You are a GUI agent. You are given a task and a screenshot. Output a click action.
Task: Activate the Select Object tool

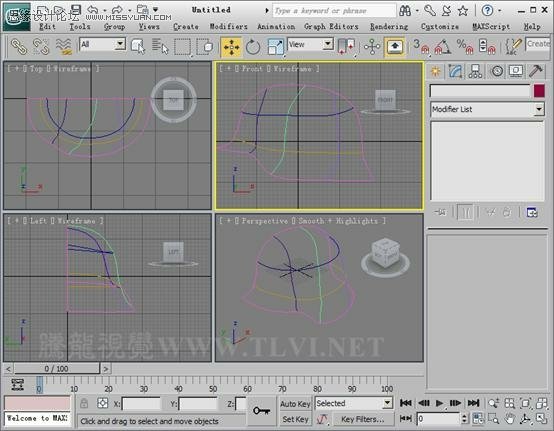(138, 46)
